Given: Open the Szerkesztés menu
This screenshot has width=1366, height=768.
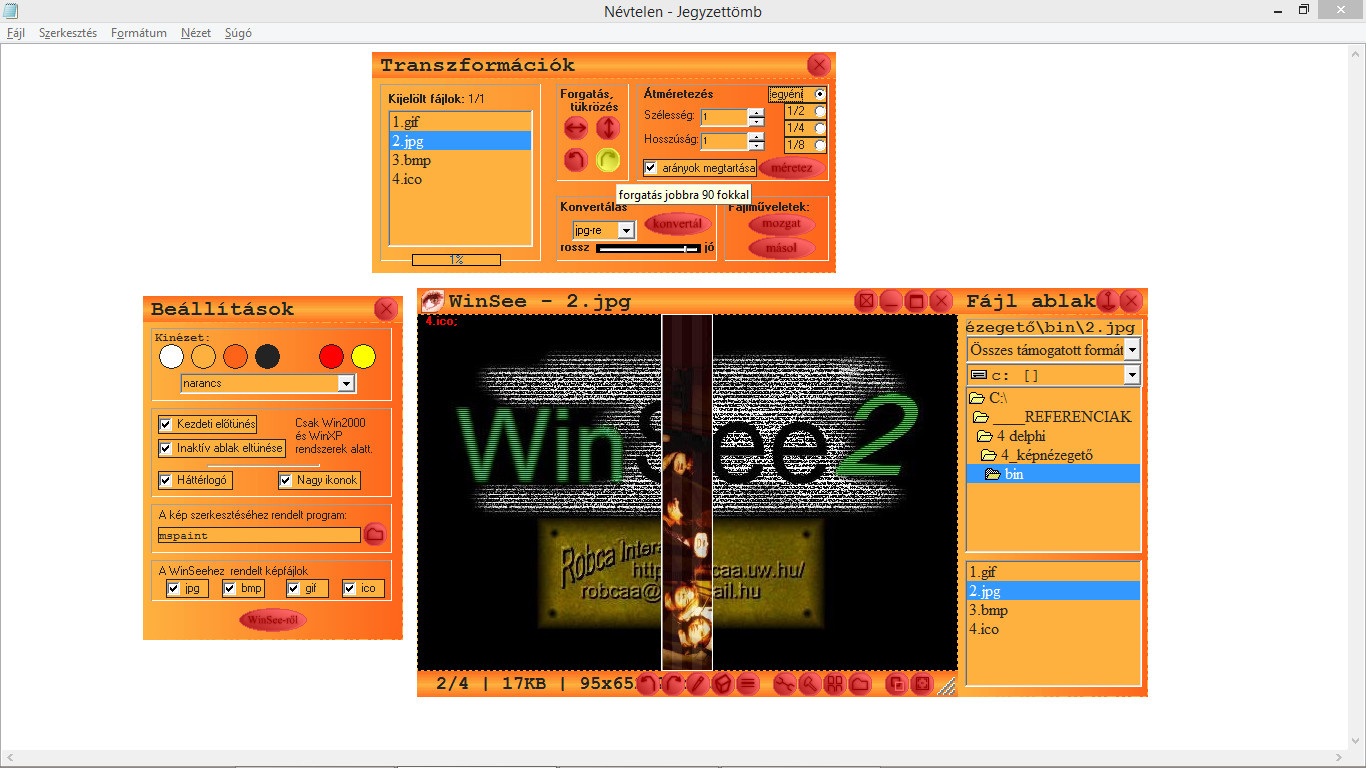Looking at the screenshot, I should coord(68,33).
